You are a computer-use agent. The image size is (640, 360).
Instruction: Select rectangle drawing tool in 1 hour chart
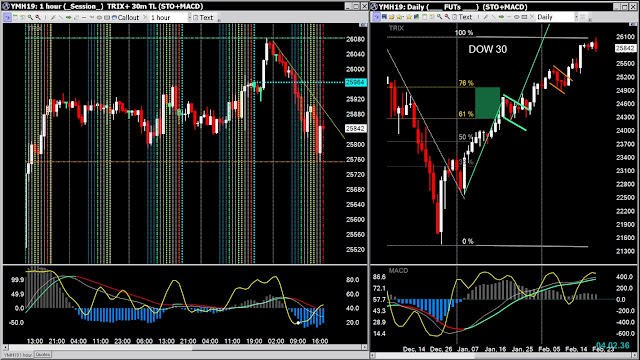(x=107, y=18)
